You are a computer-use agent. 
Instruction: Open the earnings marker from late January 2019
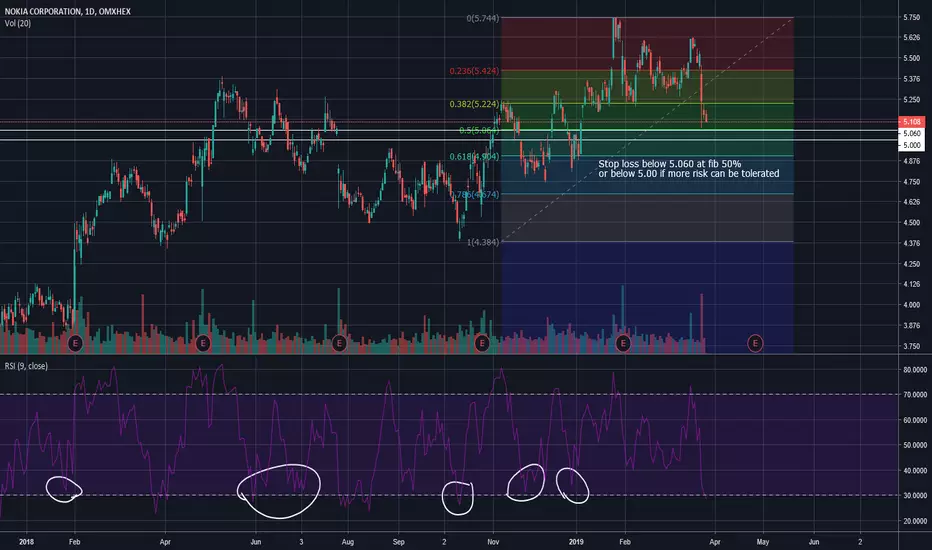point(623,343)
